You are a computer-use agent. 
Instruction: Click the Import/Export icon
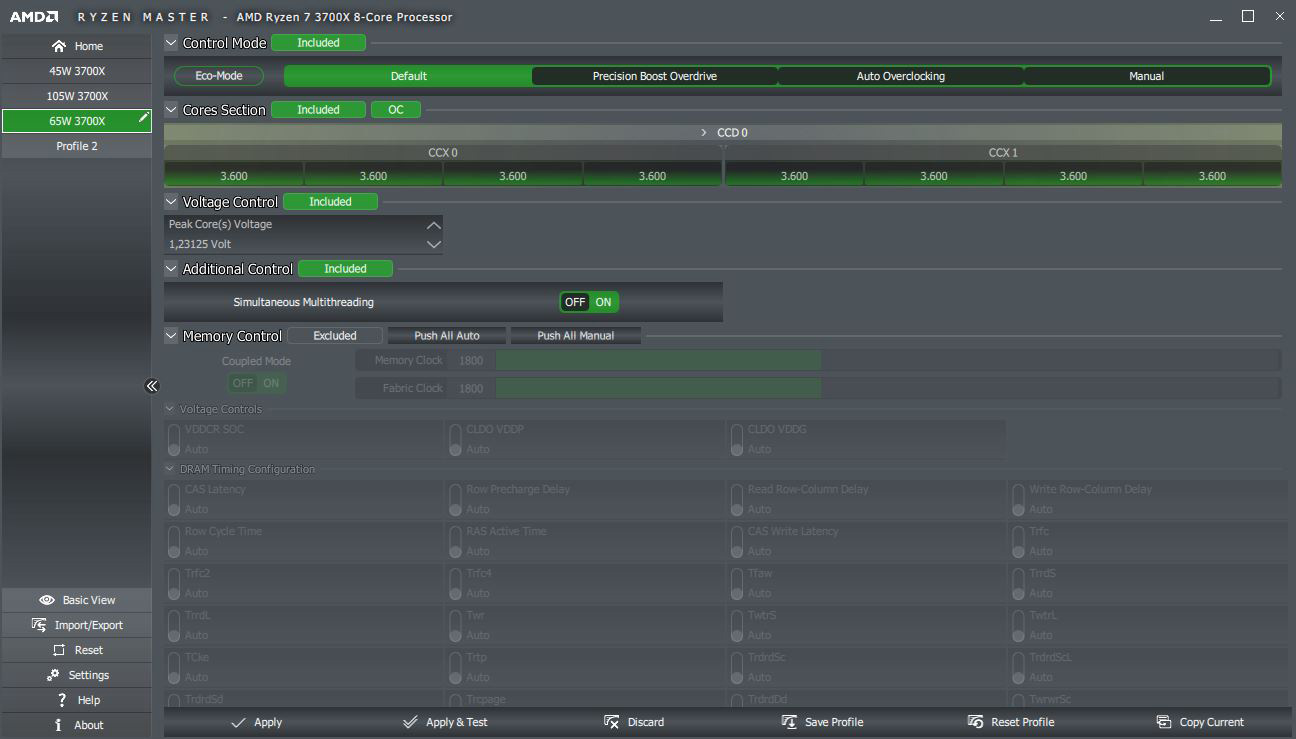39,625
